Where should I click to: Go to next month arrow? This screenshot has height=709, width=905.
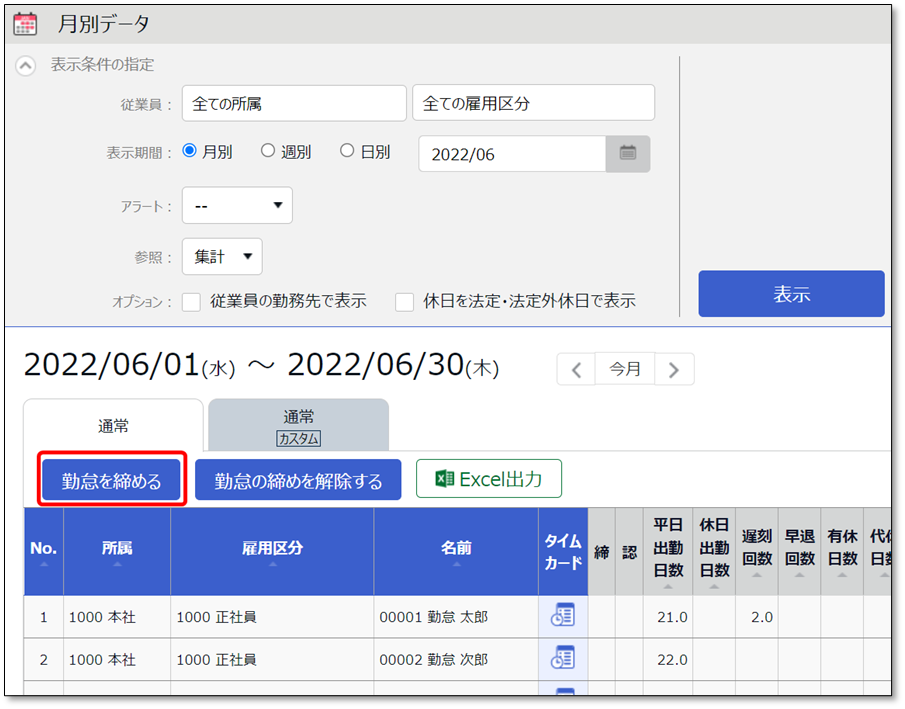point(674,369)
